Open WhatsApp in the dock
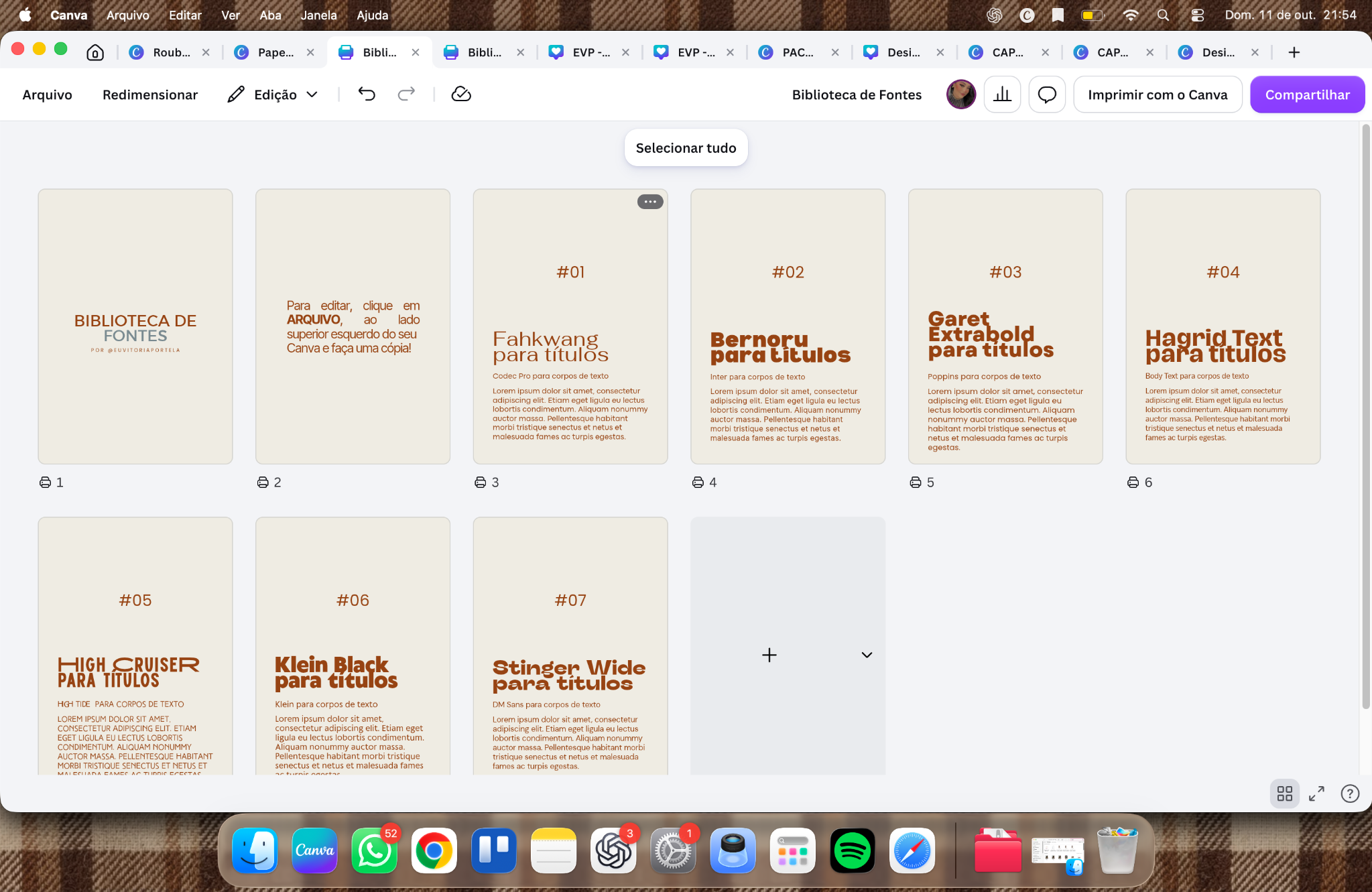The image size is (1372, 892). 374,851
